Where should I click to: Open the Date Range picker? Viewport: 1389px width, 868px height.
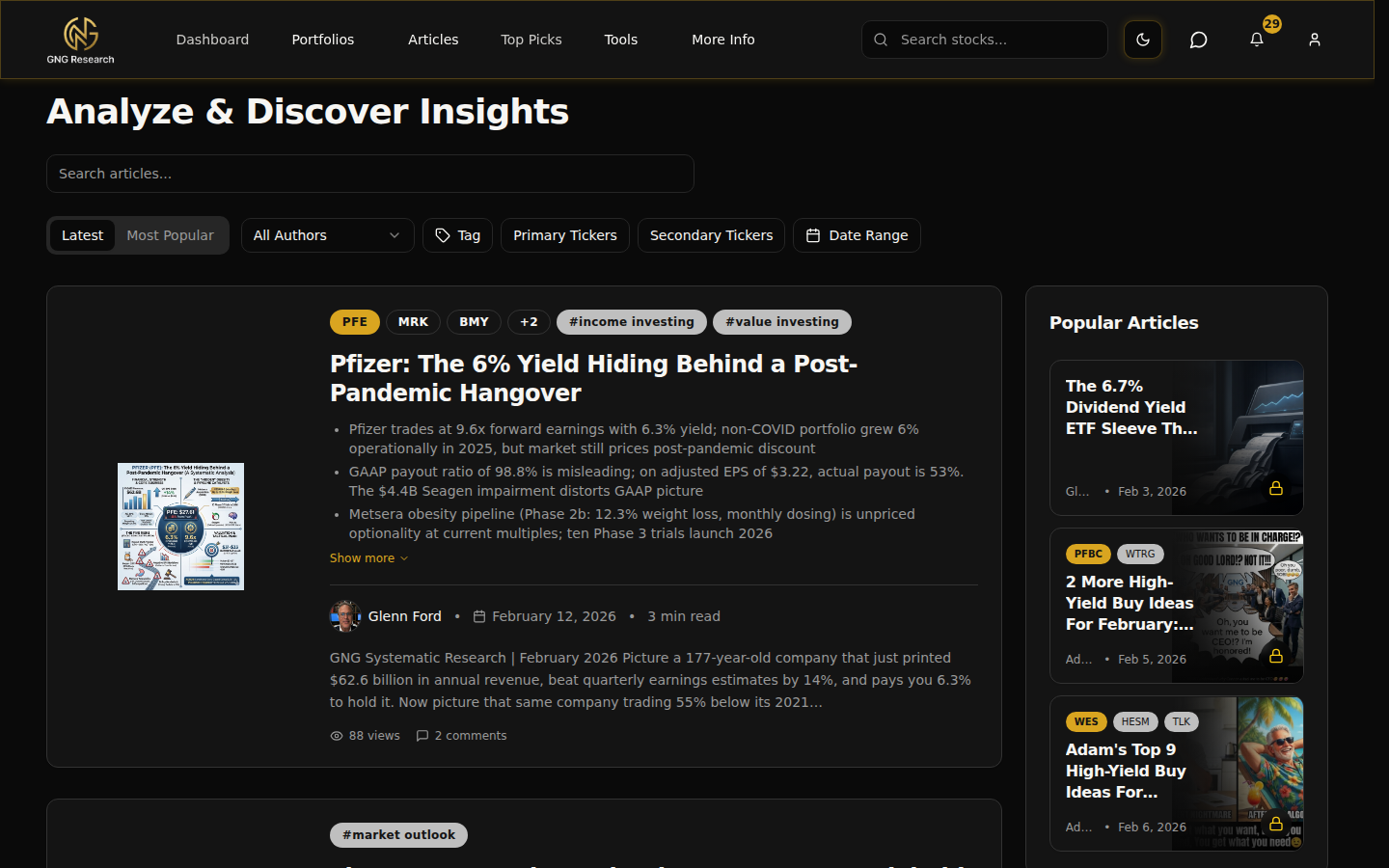pos(857,235)
